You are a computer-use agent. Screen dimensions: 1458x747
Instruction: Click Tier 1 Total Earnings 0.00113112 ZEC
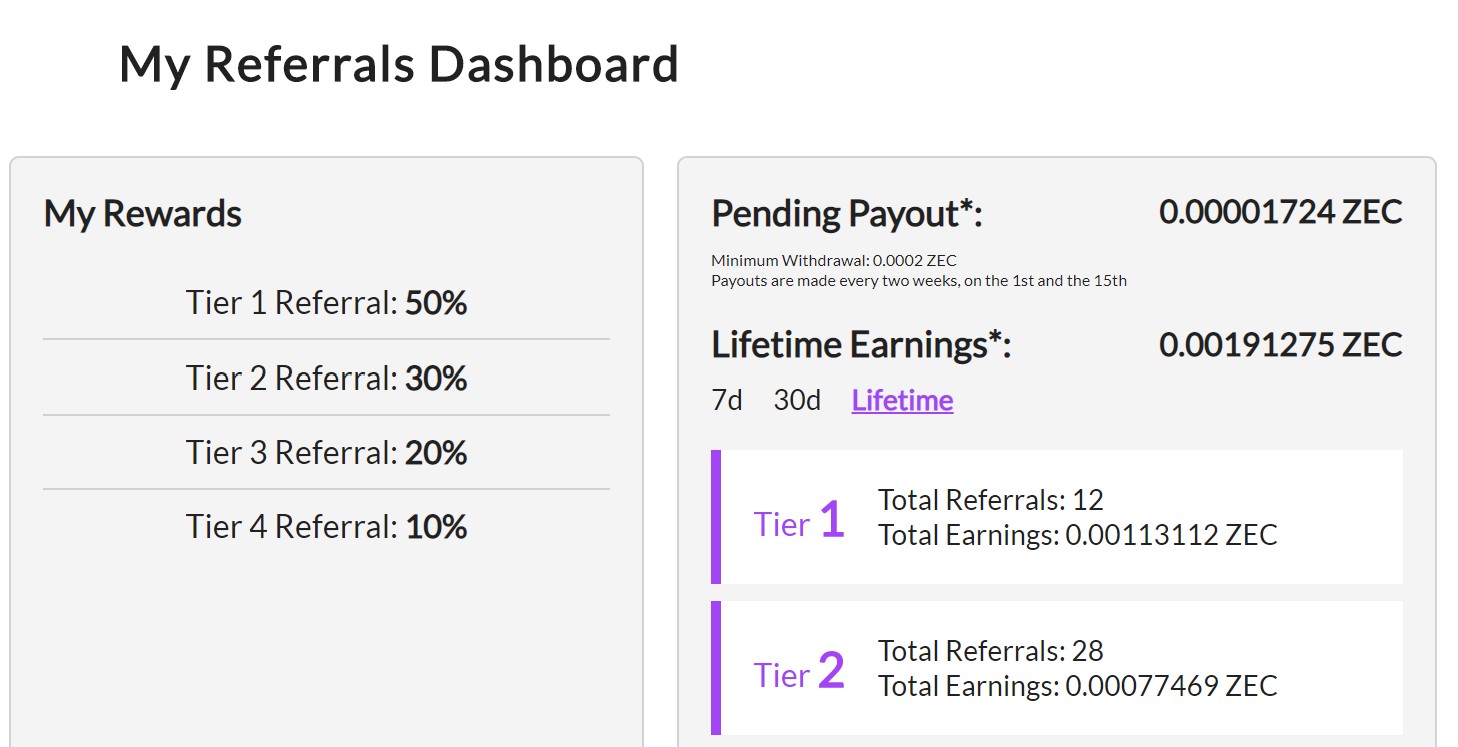(x=1077, y=535)
